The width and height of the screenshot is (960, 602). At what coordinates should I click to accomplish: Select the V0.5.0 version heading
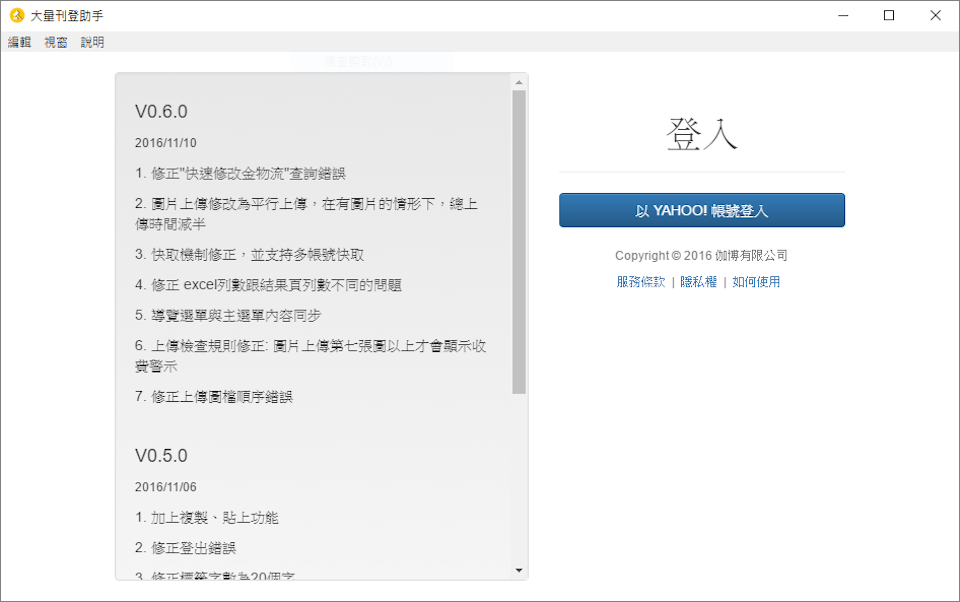click(x=161, y=455)
